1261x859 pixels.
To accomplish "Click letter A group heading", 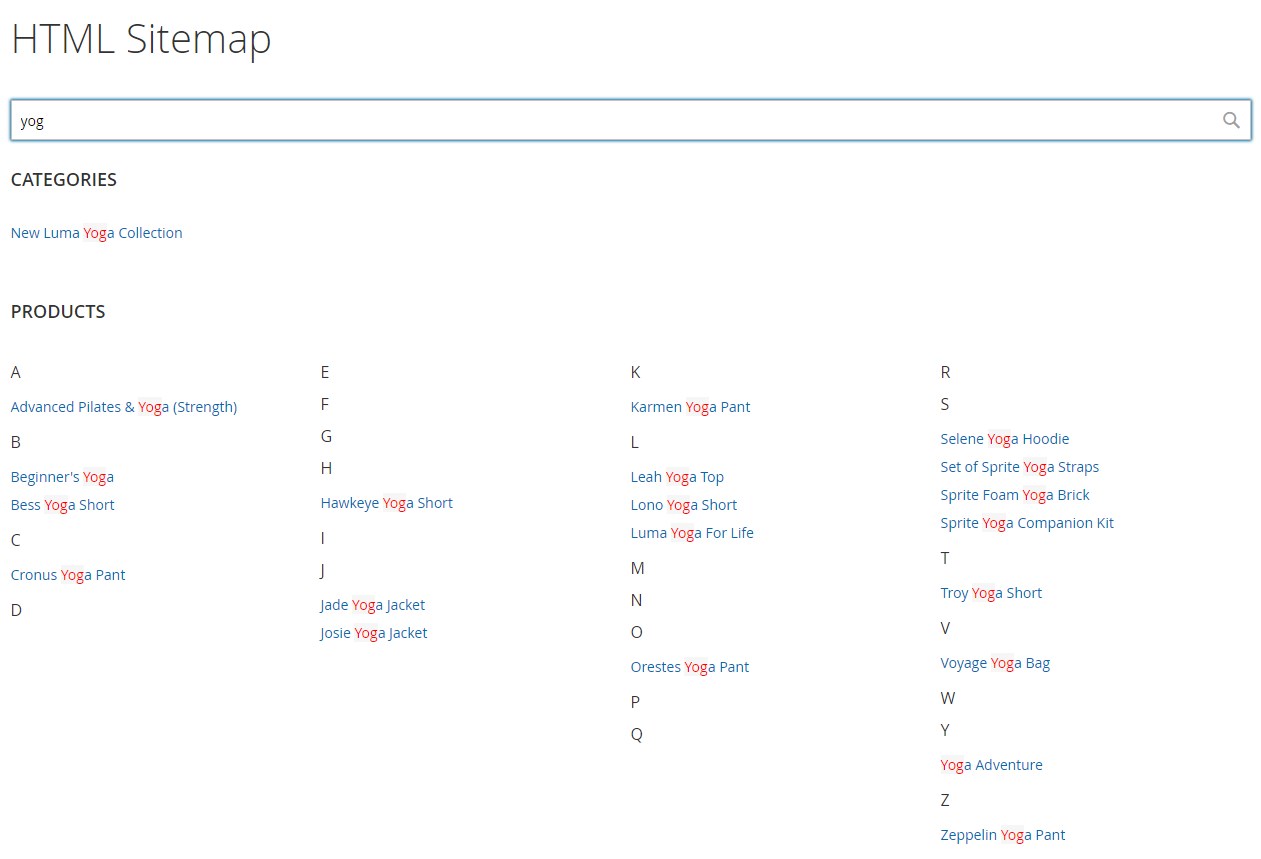I will (x=16, y=372).
